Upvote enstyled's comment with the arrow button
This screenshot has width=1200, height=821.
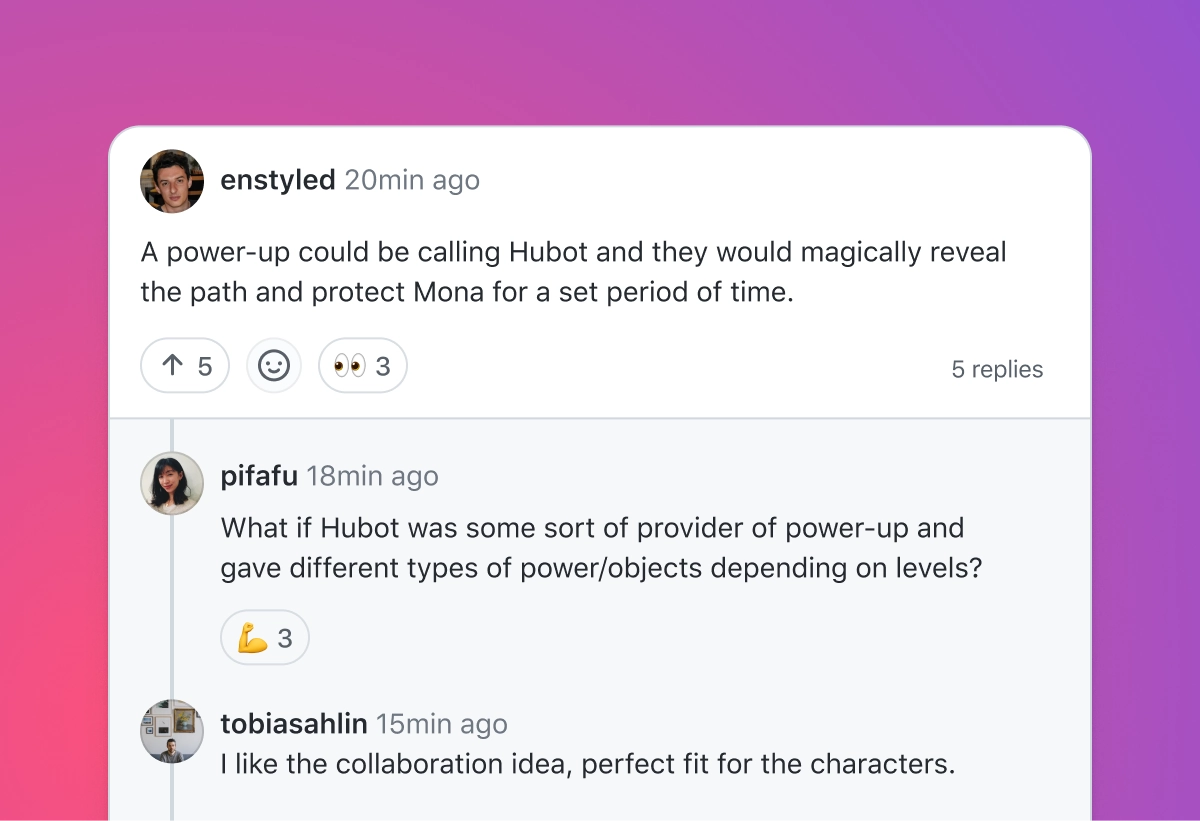pos(185,366)
